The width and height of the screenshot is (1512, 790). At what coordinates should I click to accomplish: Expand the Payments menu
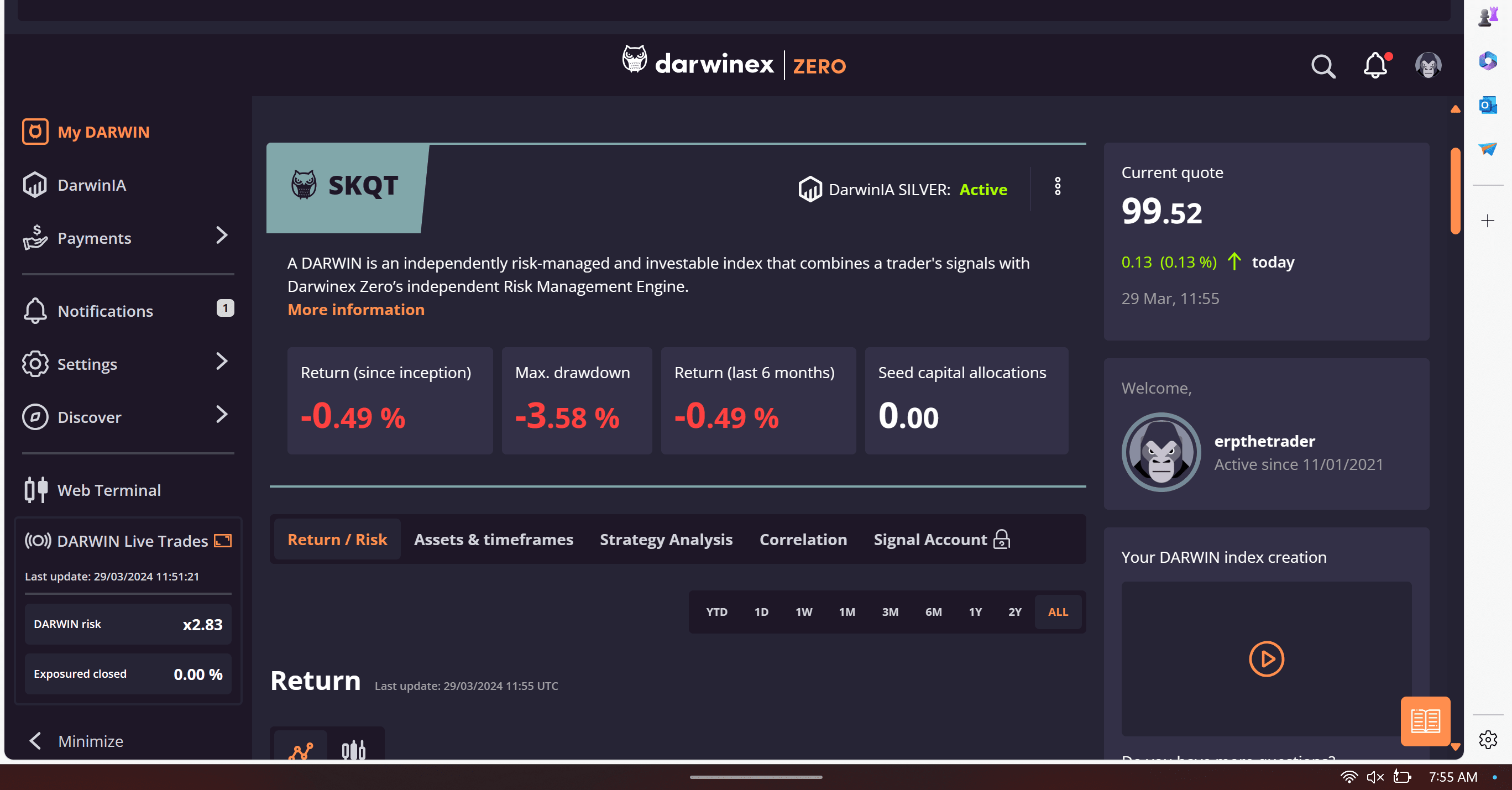point(94,238)
